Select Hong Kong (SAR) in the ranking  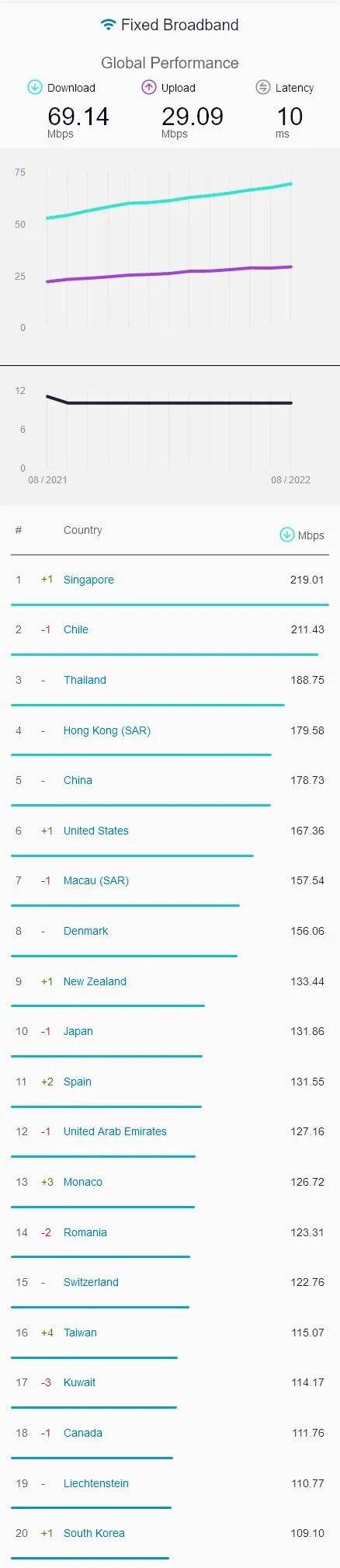coord(107,730)
